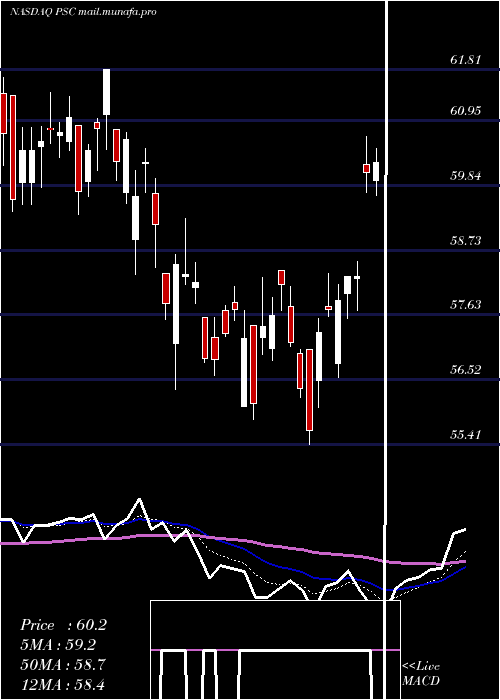Click the 5MA : 59.2 readout

[58, 645]
